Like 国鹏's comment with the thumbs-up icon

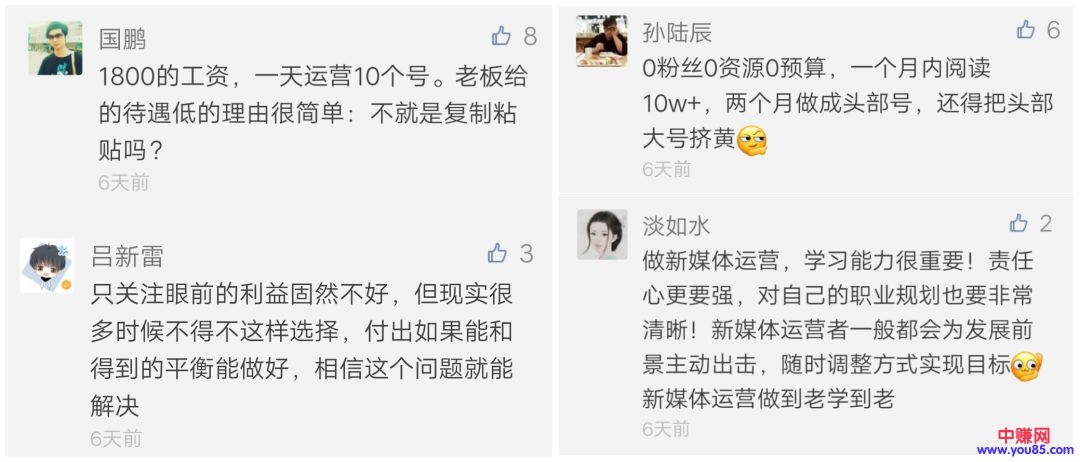(x=501, y=37)
